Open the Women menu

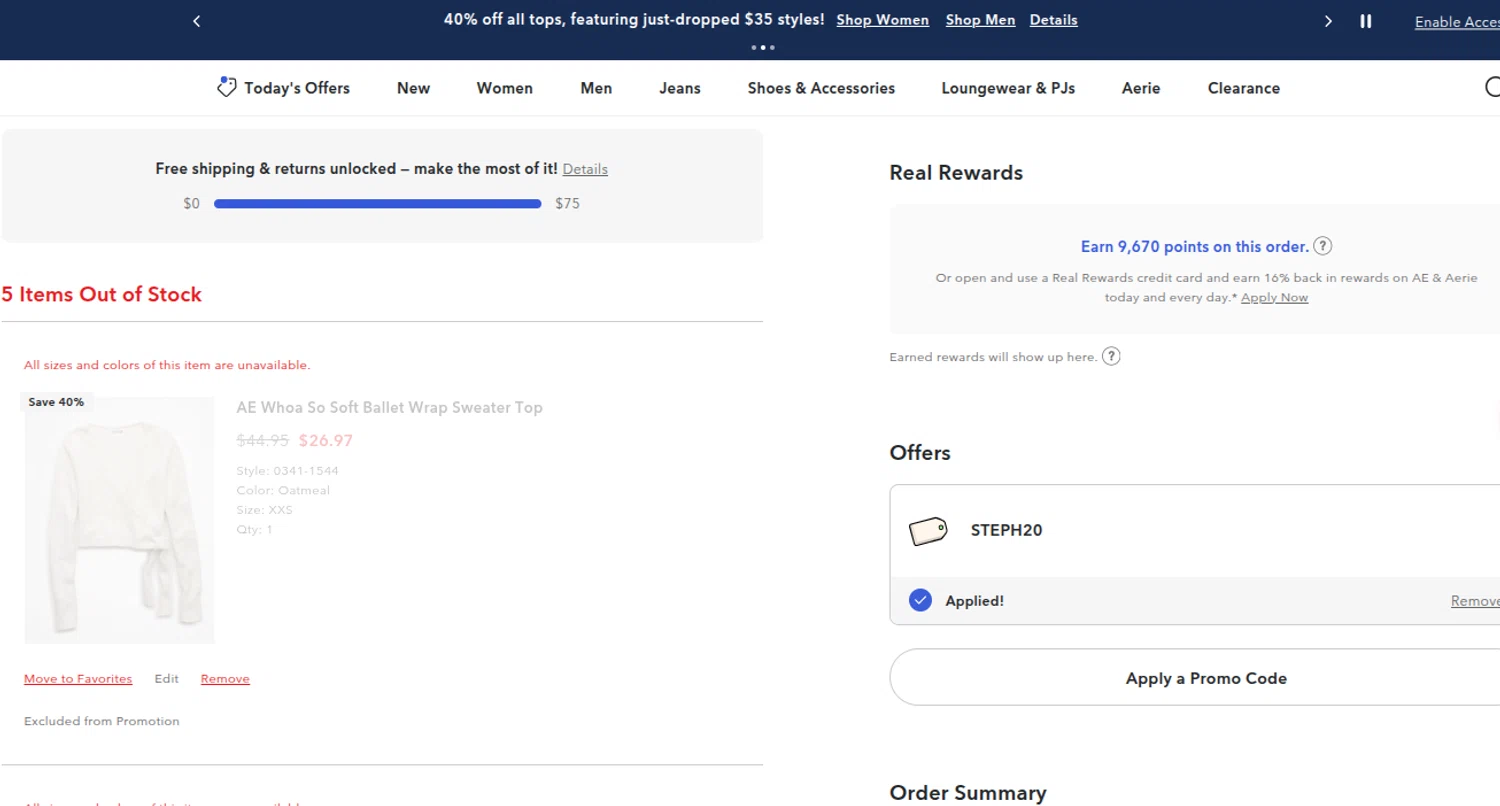click(504, 88)
